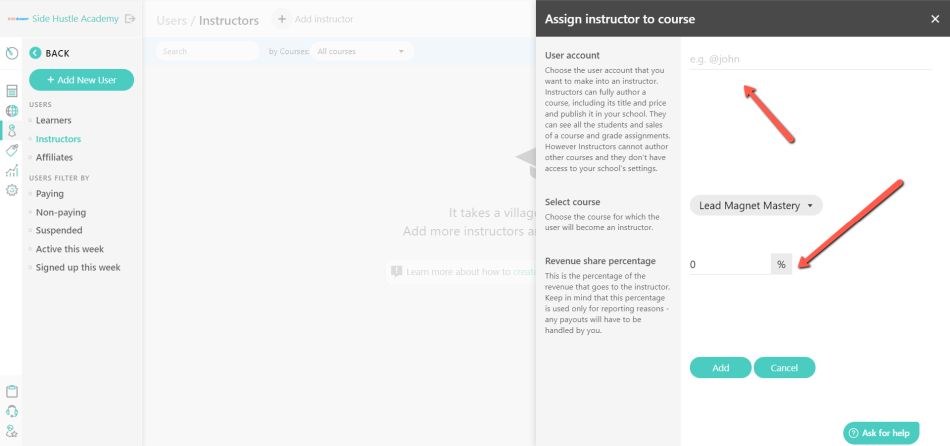Click the revenue share percentage field
Viewport: 950px width, 446px height.
pos(729,264)
